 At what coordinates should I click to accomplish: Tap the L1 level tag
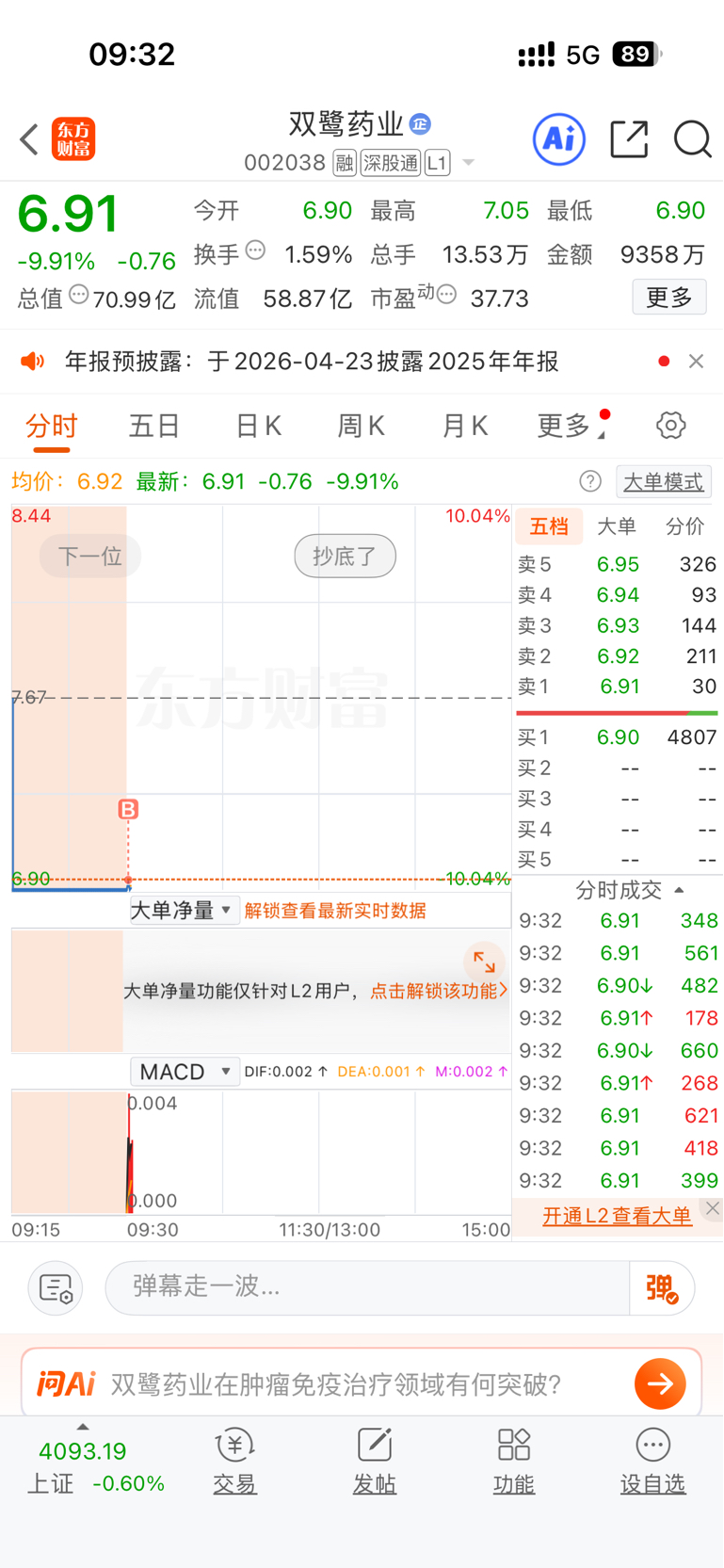[437, 163]
